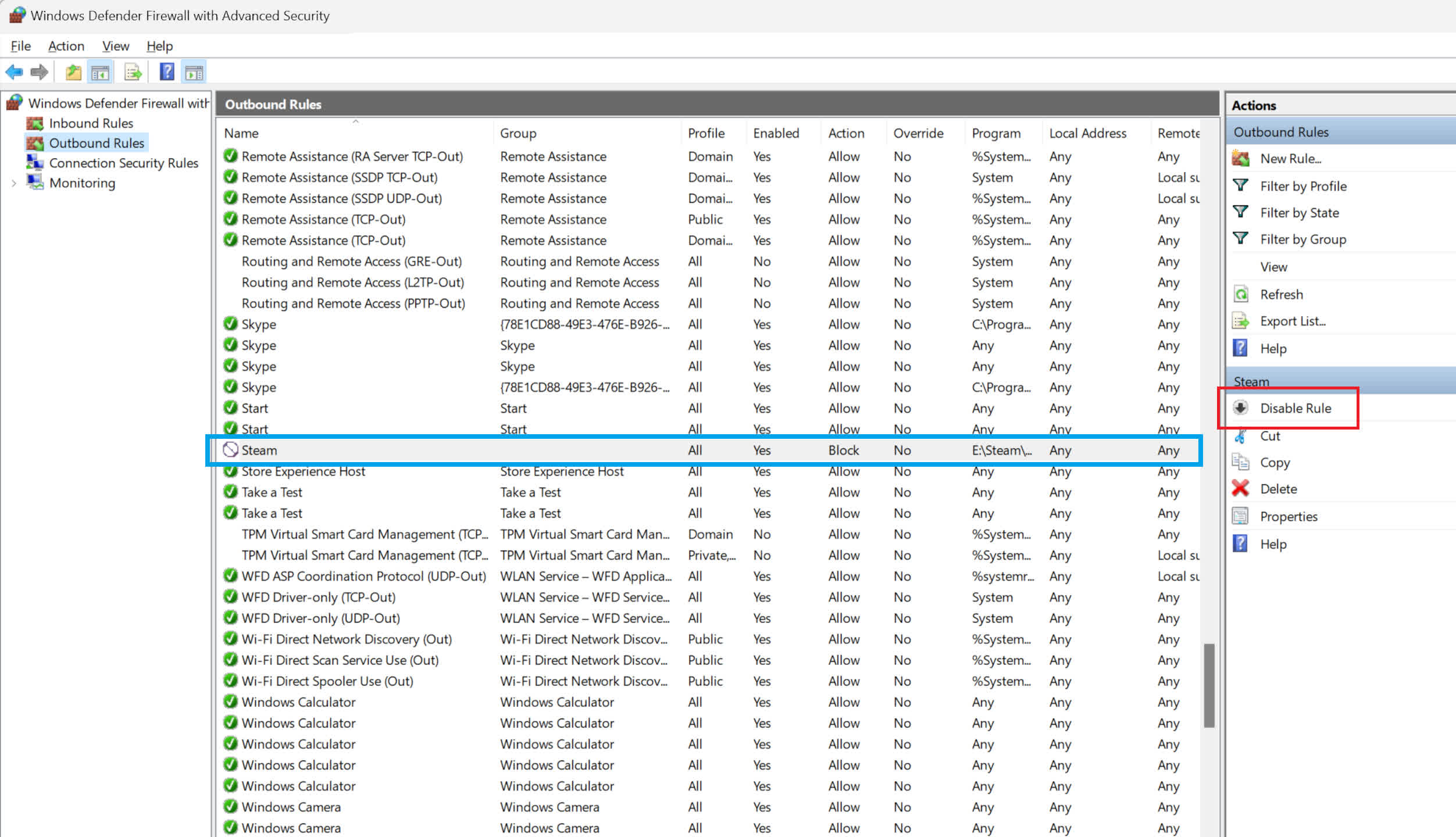Toggle the Show/Hide Console Tree toolbar icon
This screenshot has height=837, width=1456.
[100, 72]
